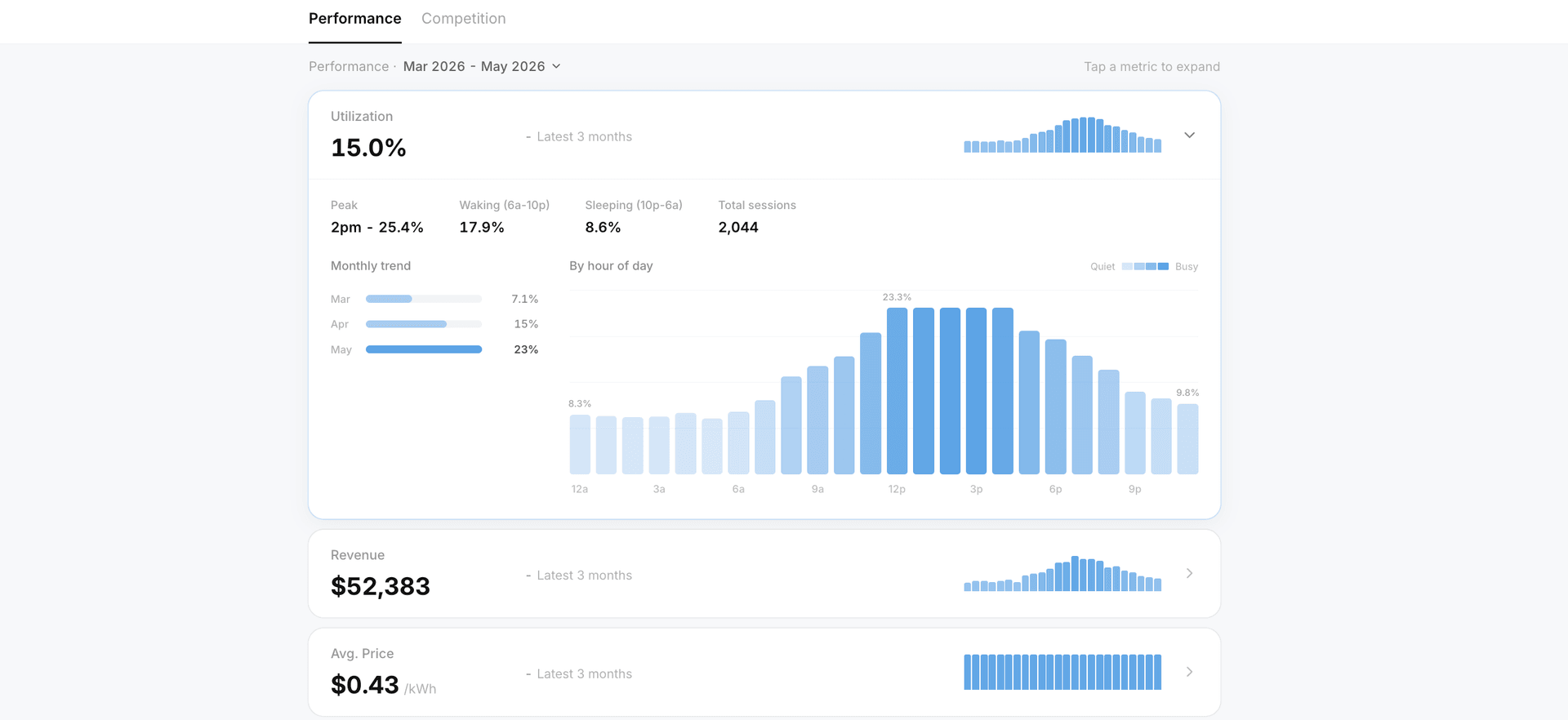The width and height of the screenshot is (1568, 720).
Task: Click the Utilization sparkline chart
Action: pyautogui.click(x=1062, y=135)
